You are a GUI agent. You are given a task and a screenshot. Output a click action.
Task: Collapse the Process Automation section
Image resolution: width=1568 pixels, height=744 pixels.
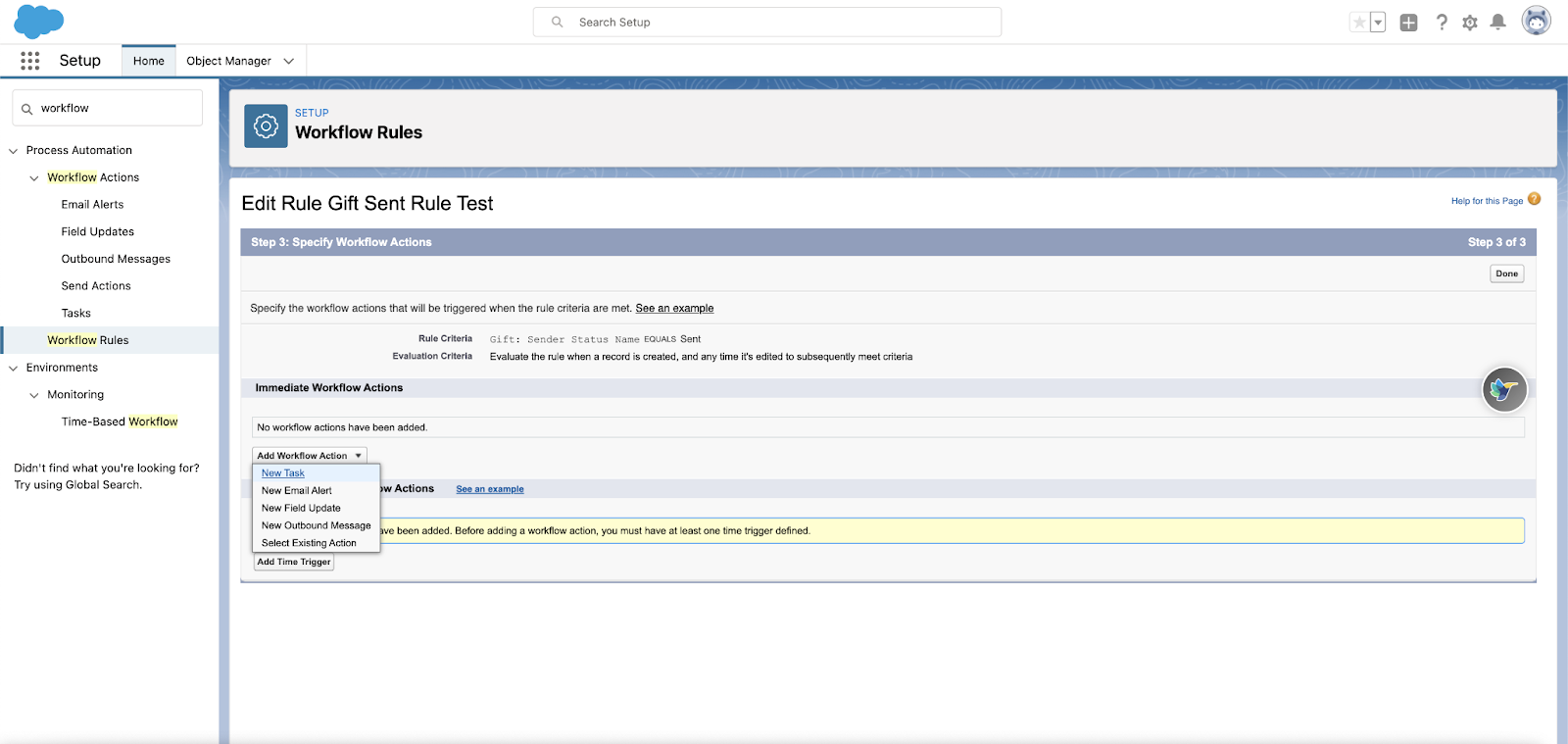13,151
